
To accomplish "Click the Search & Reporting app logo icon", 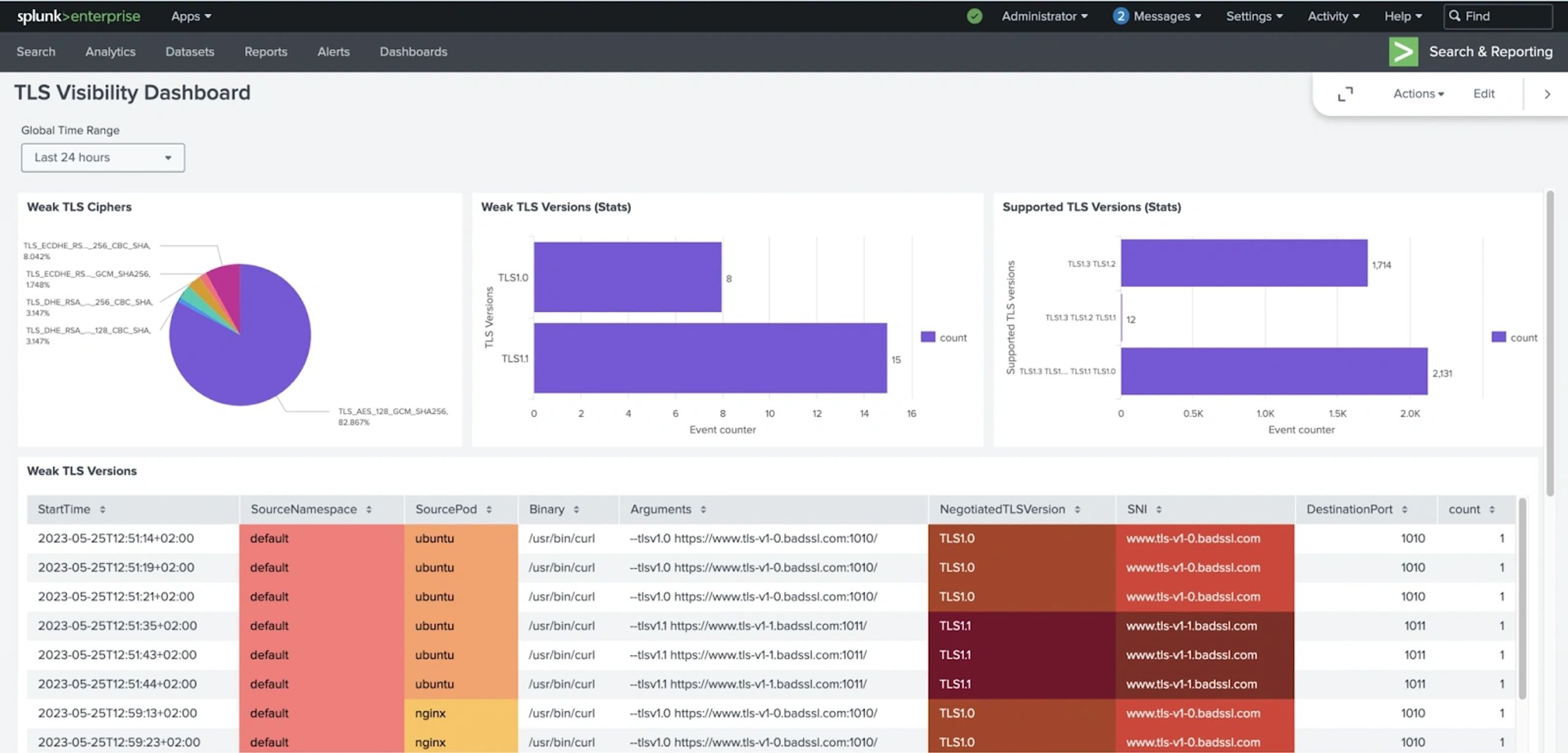I will 1403,51.
